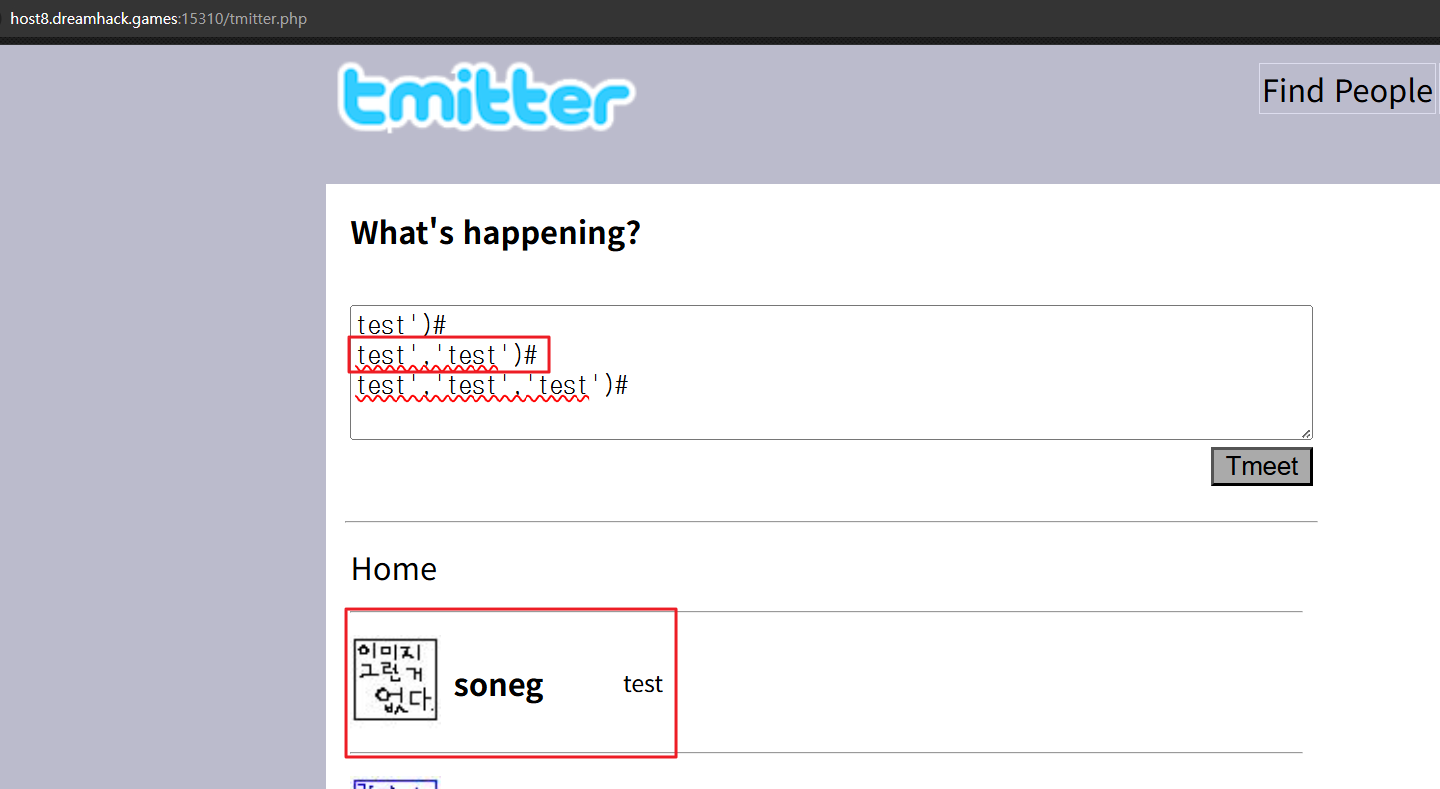This screenshot has width=1440, height=789.
Task: Place cursor on first line test')#
Action: 400,324
